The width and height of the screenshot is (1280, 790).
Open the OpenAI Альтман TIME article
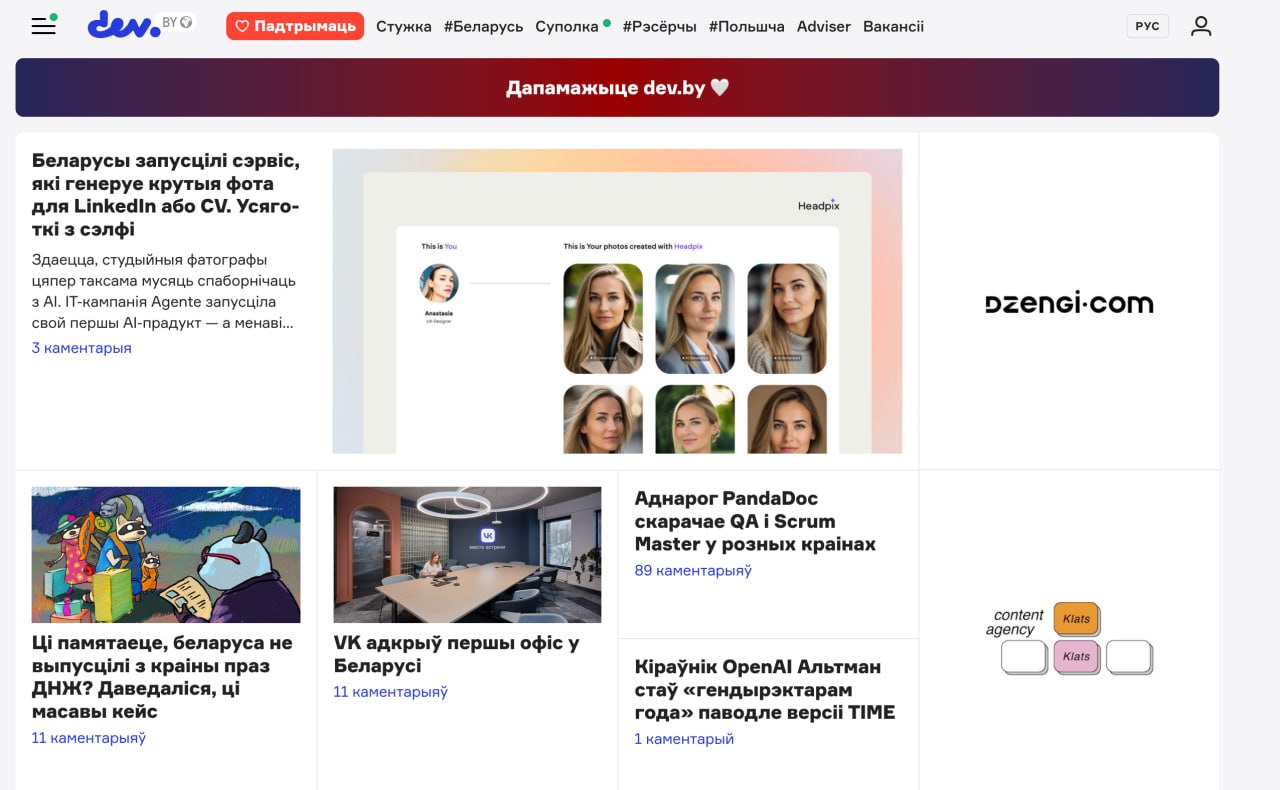pyautogui.click(x=765, y=689)
